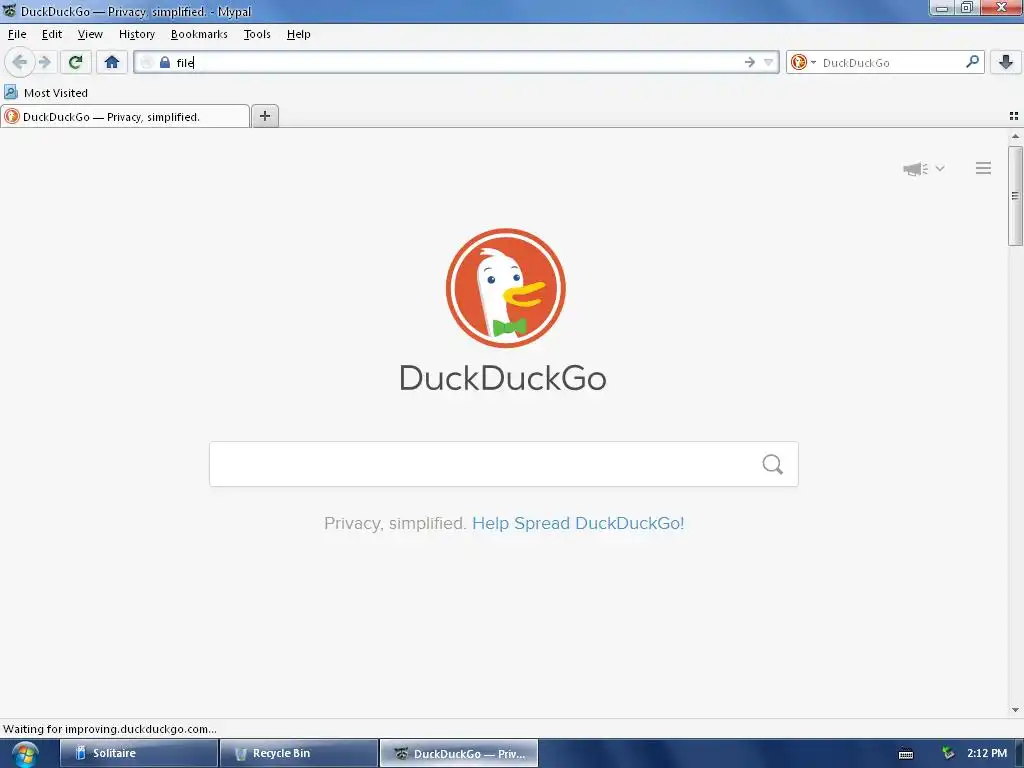
Task: Click the DuckDuckGo wordmark text
Action: tap(503, 378)
